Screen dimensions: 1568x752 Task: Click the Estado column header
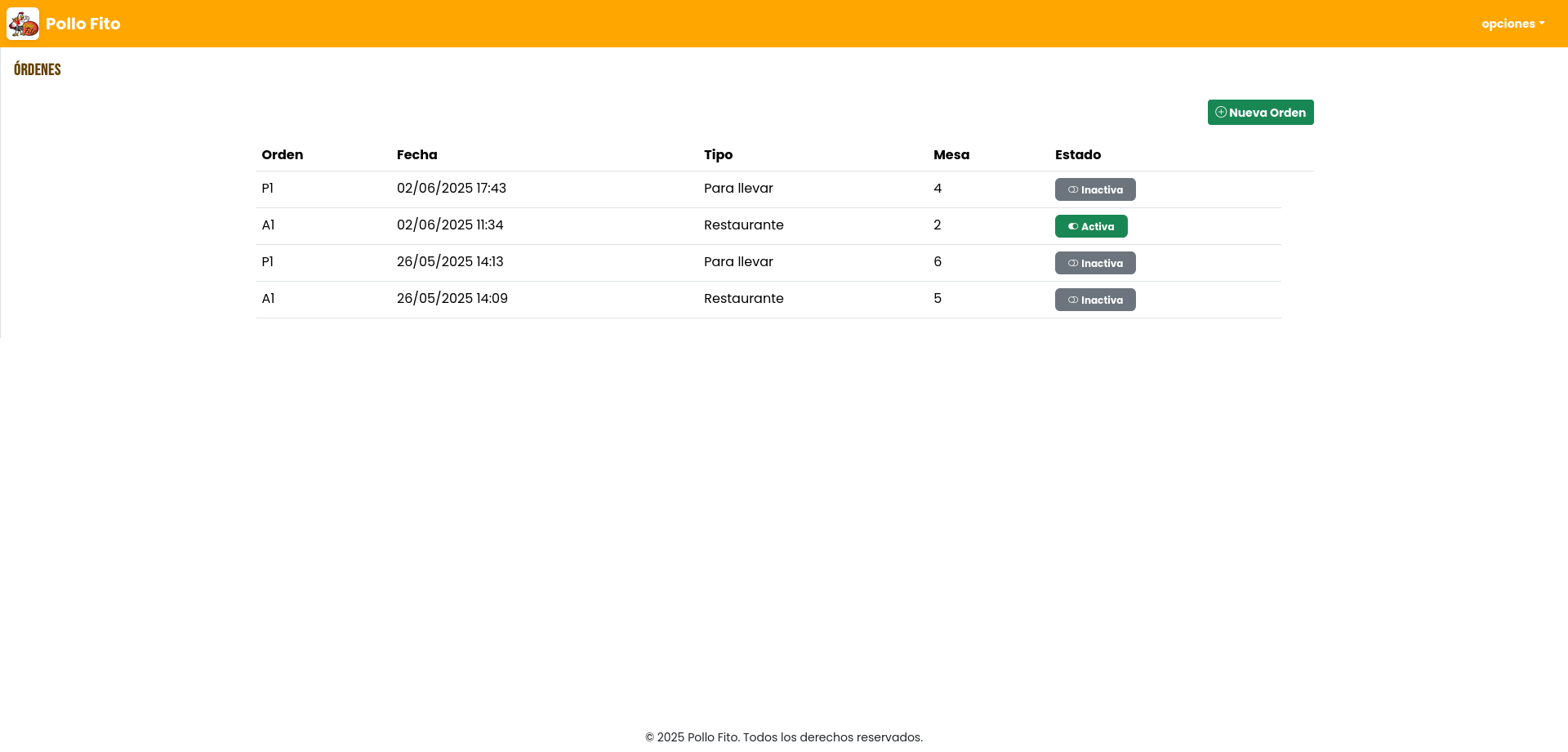[x=1077, y=155]
